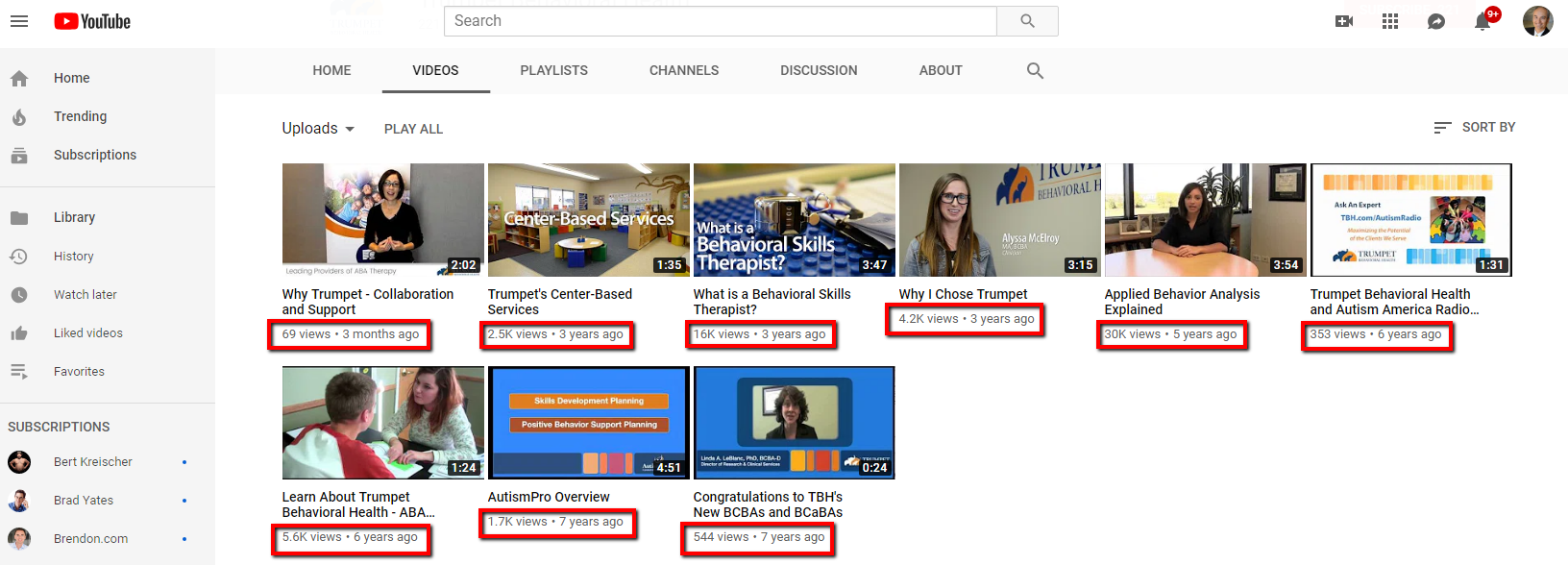This screenshot has width=1568, height=565.
Task: Click the YouTube logo
Action: tap(92, 21)
